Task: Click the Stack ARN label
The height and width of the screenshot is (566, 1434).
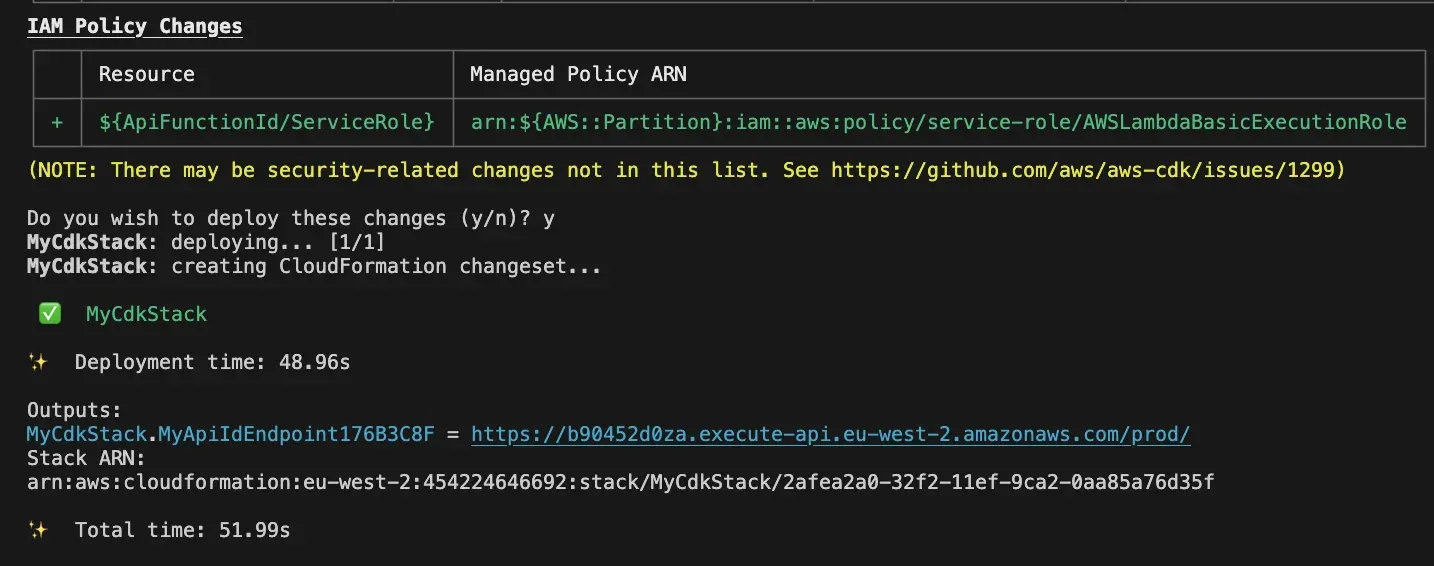Action: pyautogui.click(x=86, y=458)
